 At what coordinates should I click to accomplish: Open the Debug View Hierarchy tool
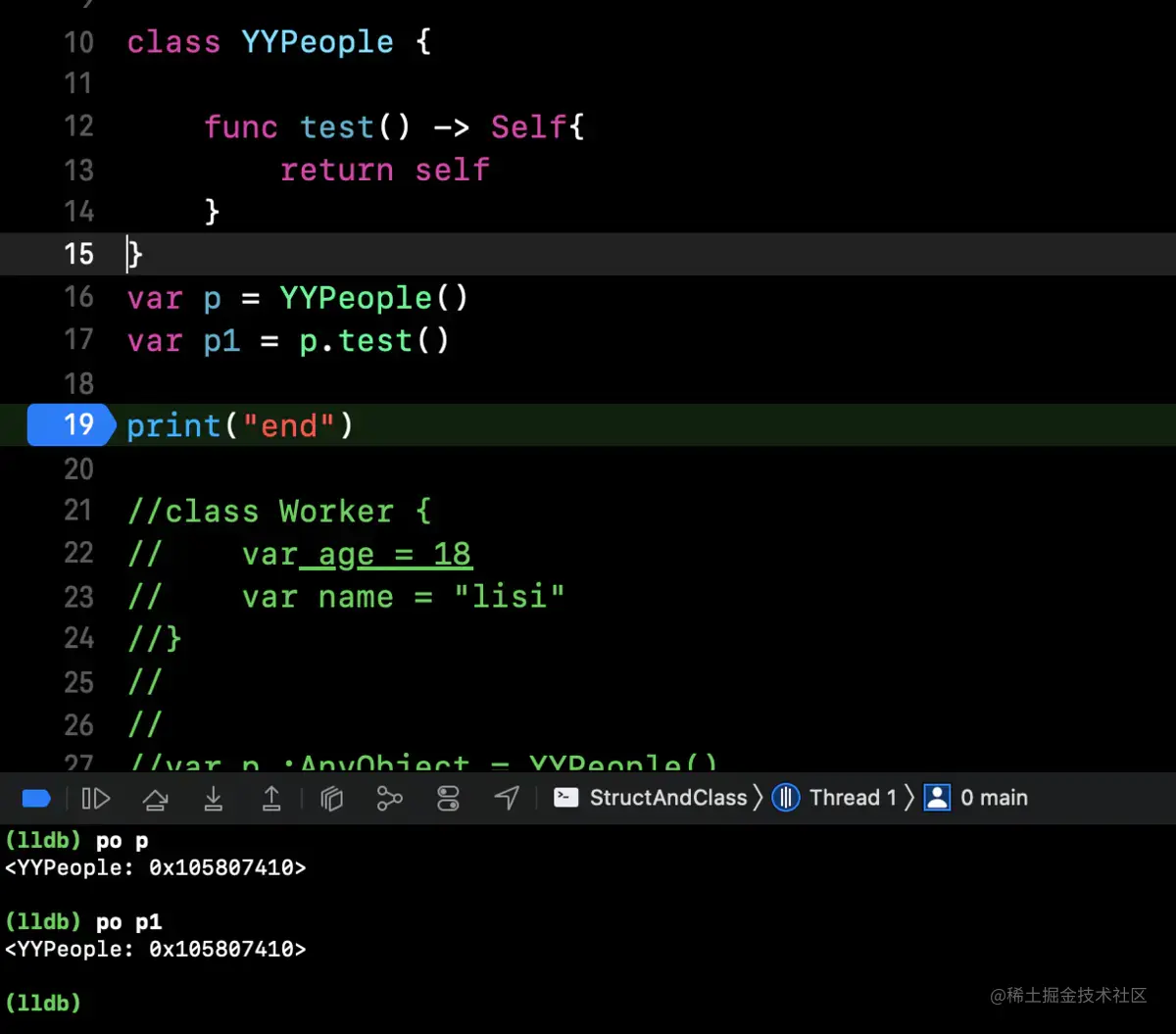click(332, 798)
